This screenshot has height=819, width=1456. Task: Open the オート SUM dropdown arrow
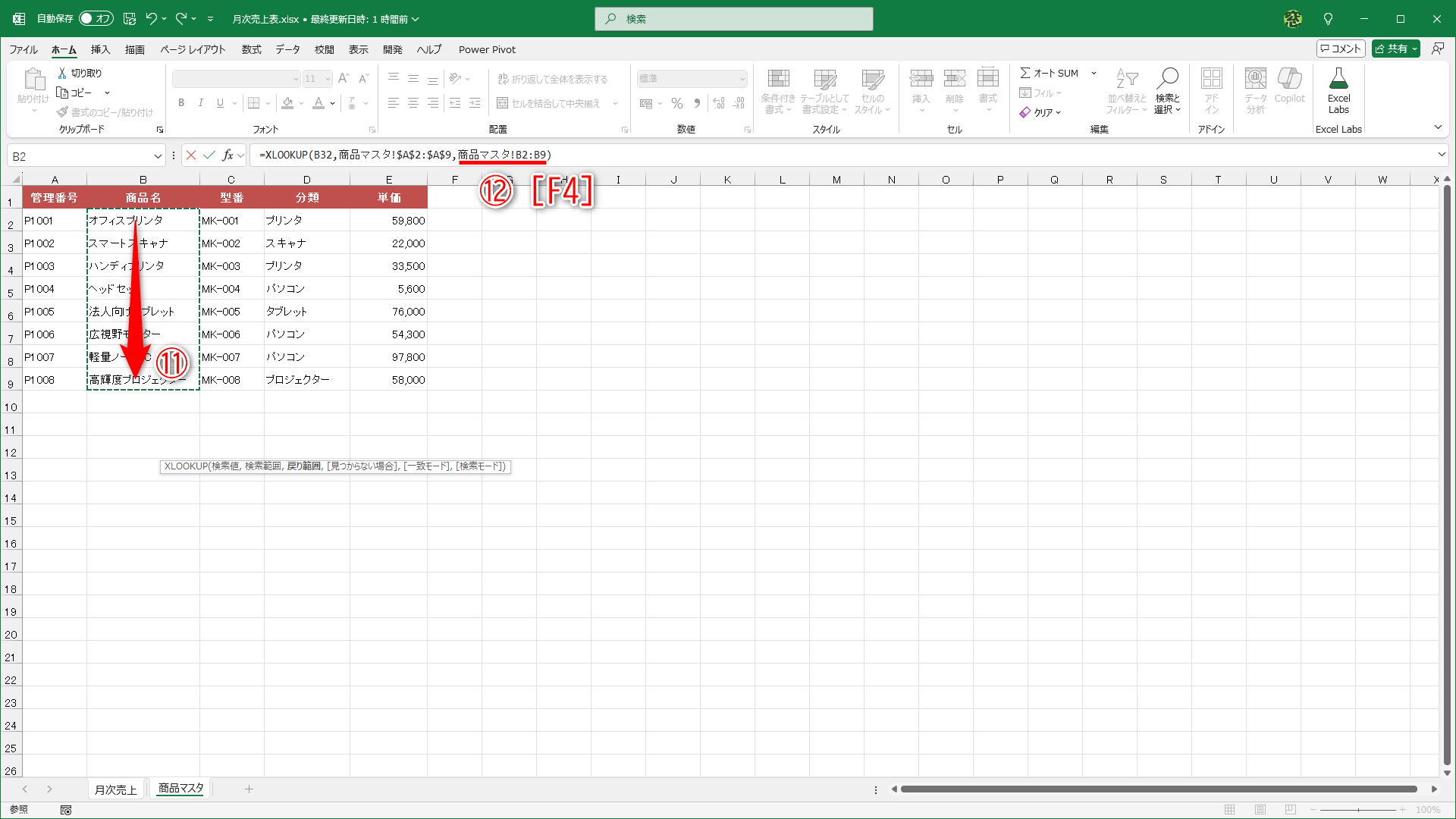pos(1094,74)
